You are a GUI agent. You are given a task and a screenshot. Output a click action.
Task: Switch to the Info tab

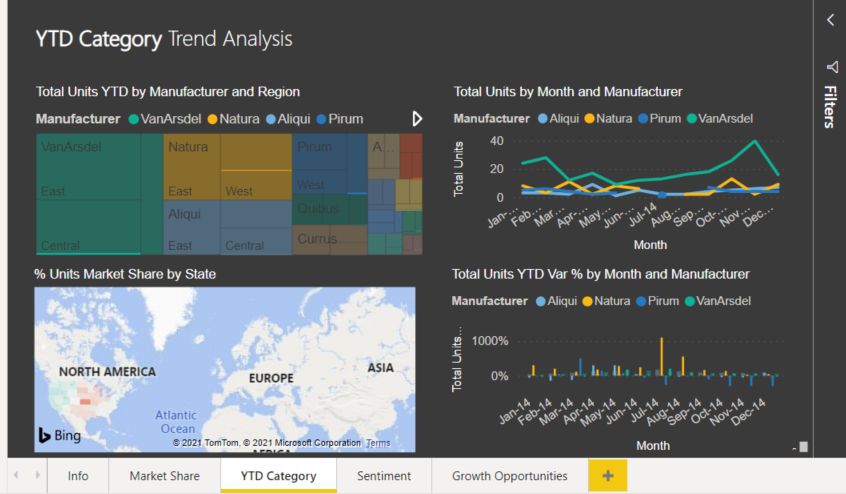click(78, 476)
